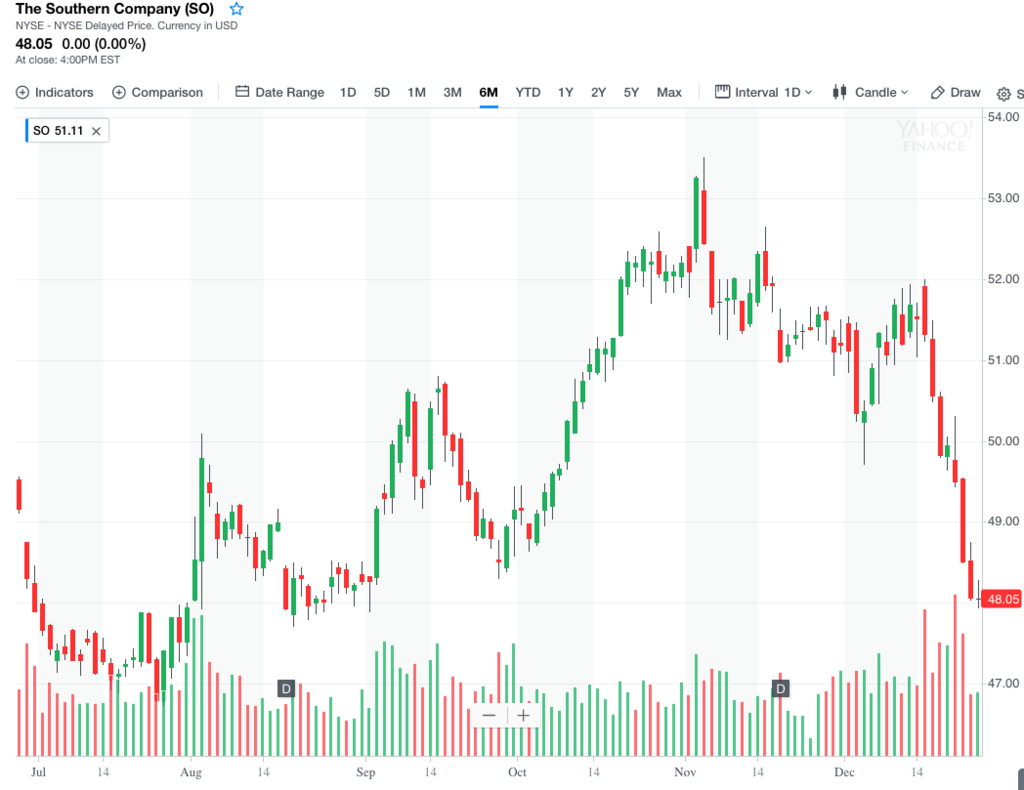The width and height of the screenshot is (1024, 790).
Task: Add SO to watchlist with star icon
Action: coord(236,9)
